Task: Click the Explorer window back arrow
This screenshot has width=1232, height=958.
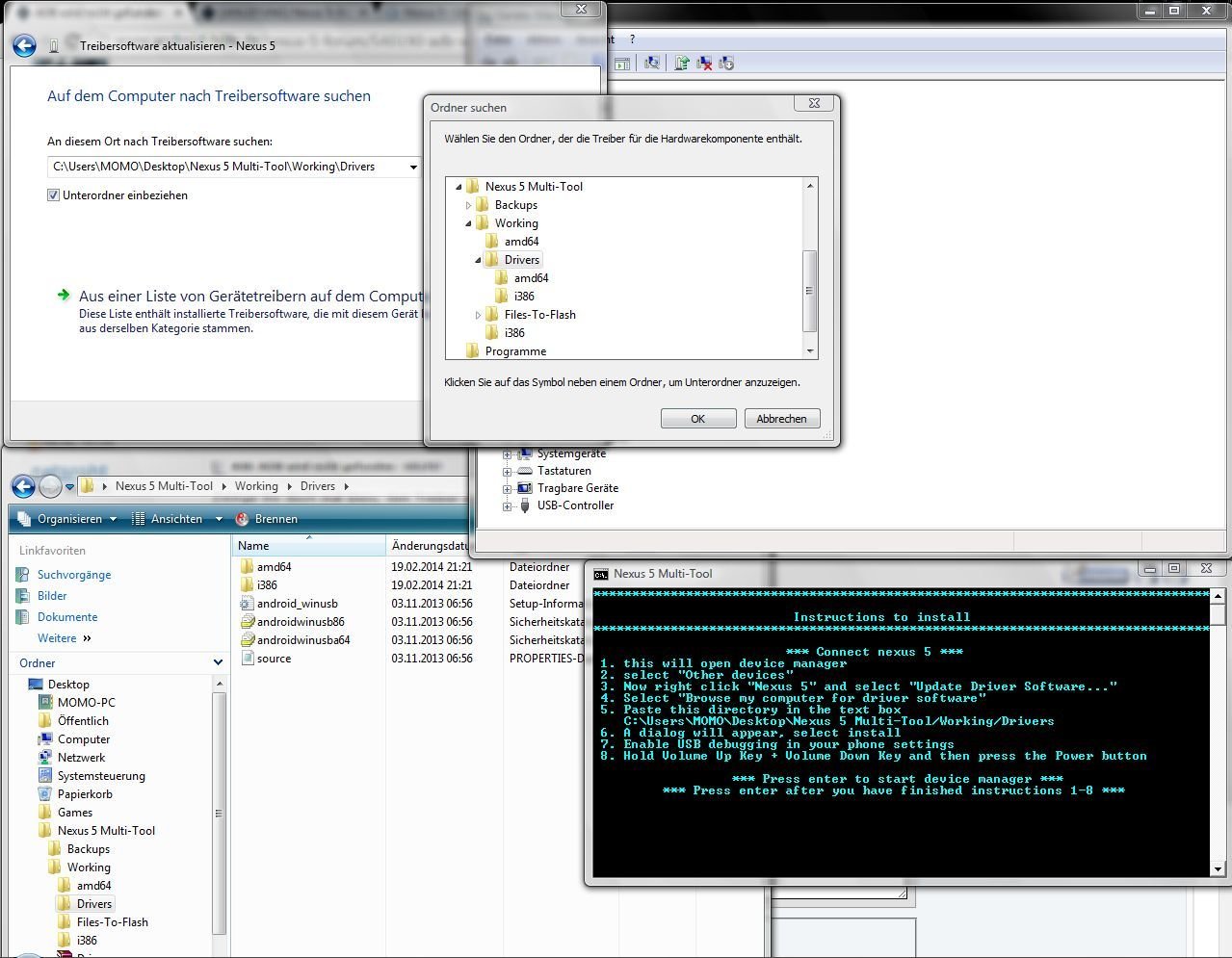Action: pyautogui.click(x=23, y=486)
